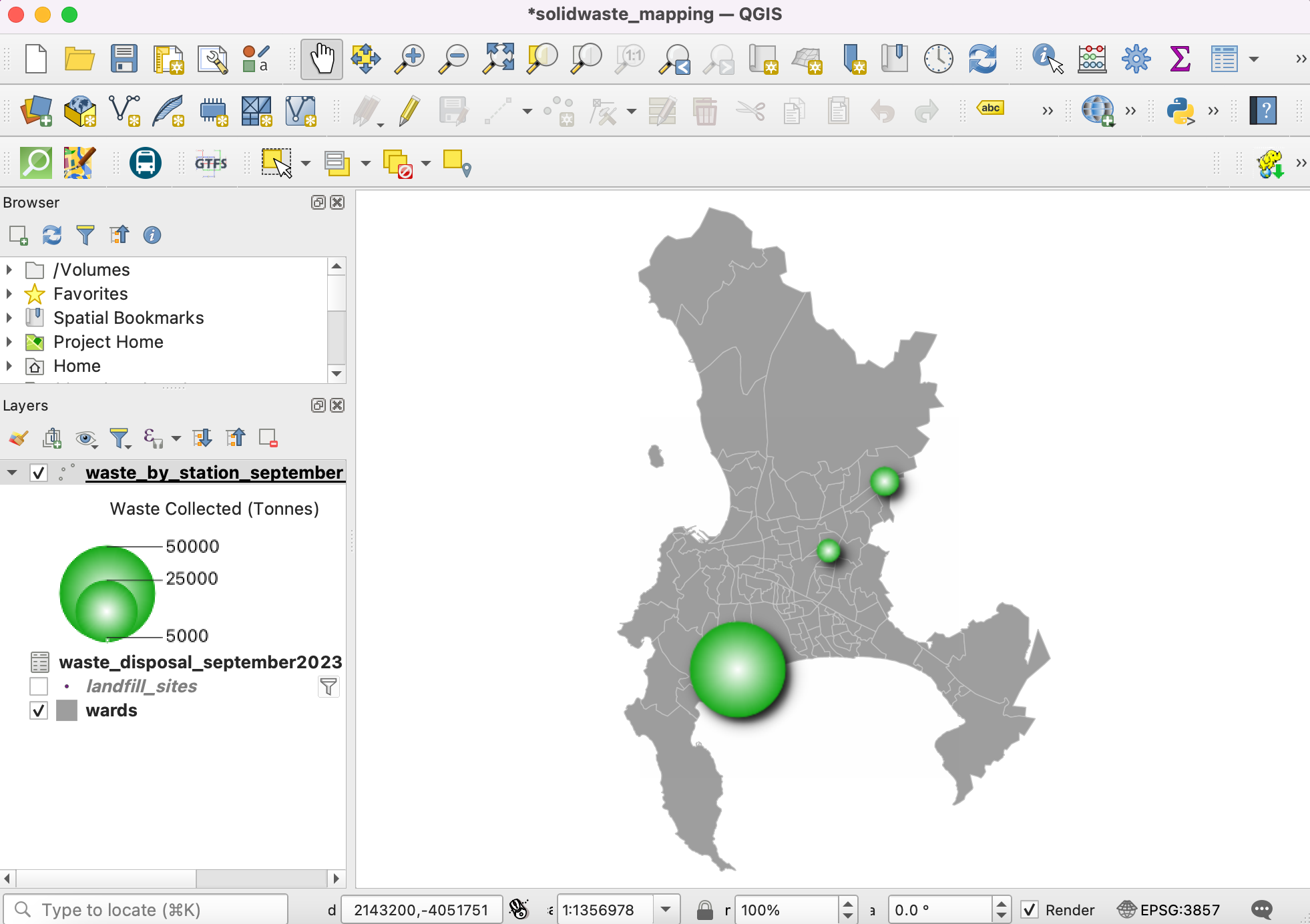Screen dimensions: 1310x924
Task: Enable the landfill_sites layer checkbox
Action: pos(39,686)
